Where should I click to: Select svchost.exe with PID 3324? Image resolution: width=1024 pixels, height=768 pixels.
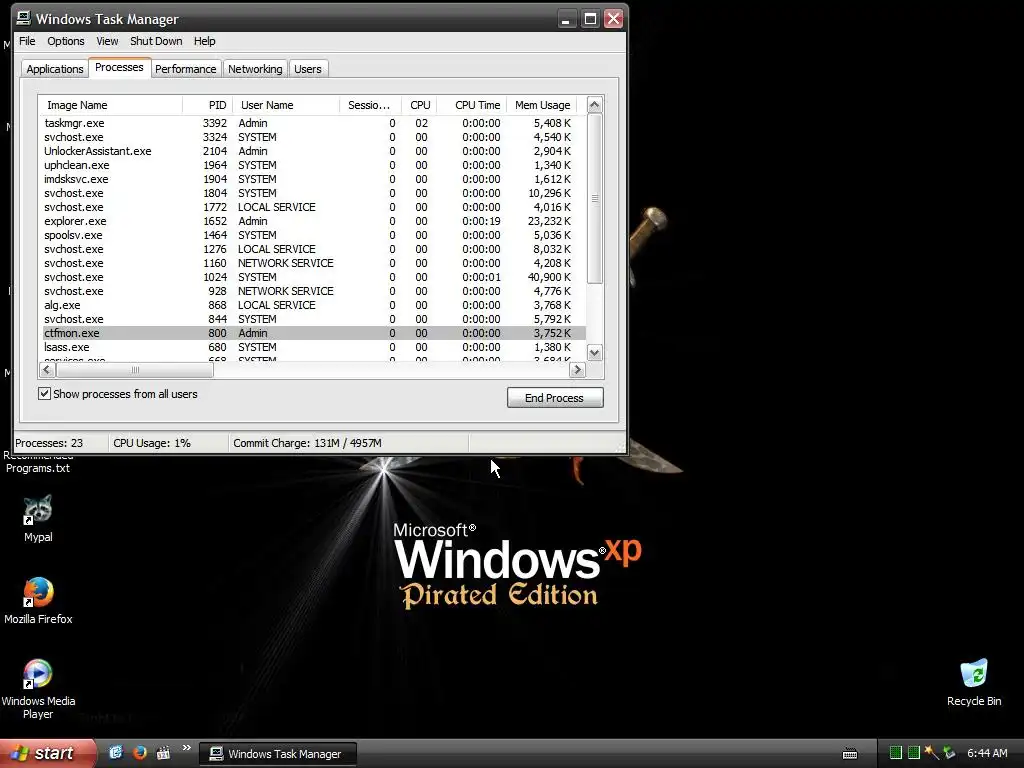[312, 137]
